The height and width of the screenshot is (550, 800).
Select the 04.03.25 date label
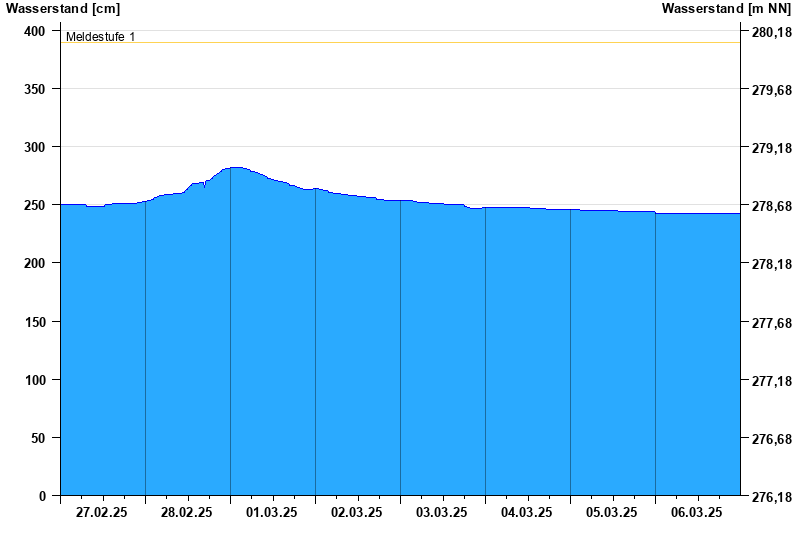coord(527,513)
